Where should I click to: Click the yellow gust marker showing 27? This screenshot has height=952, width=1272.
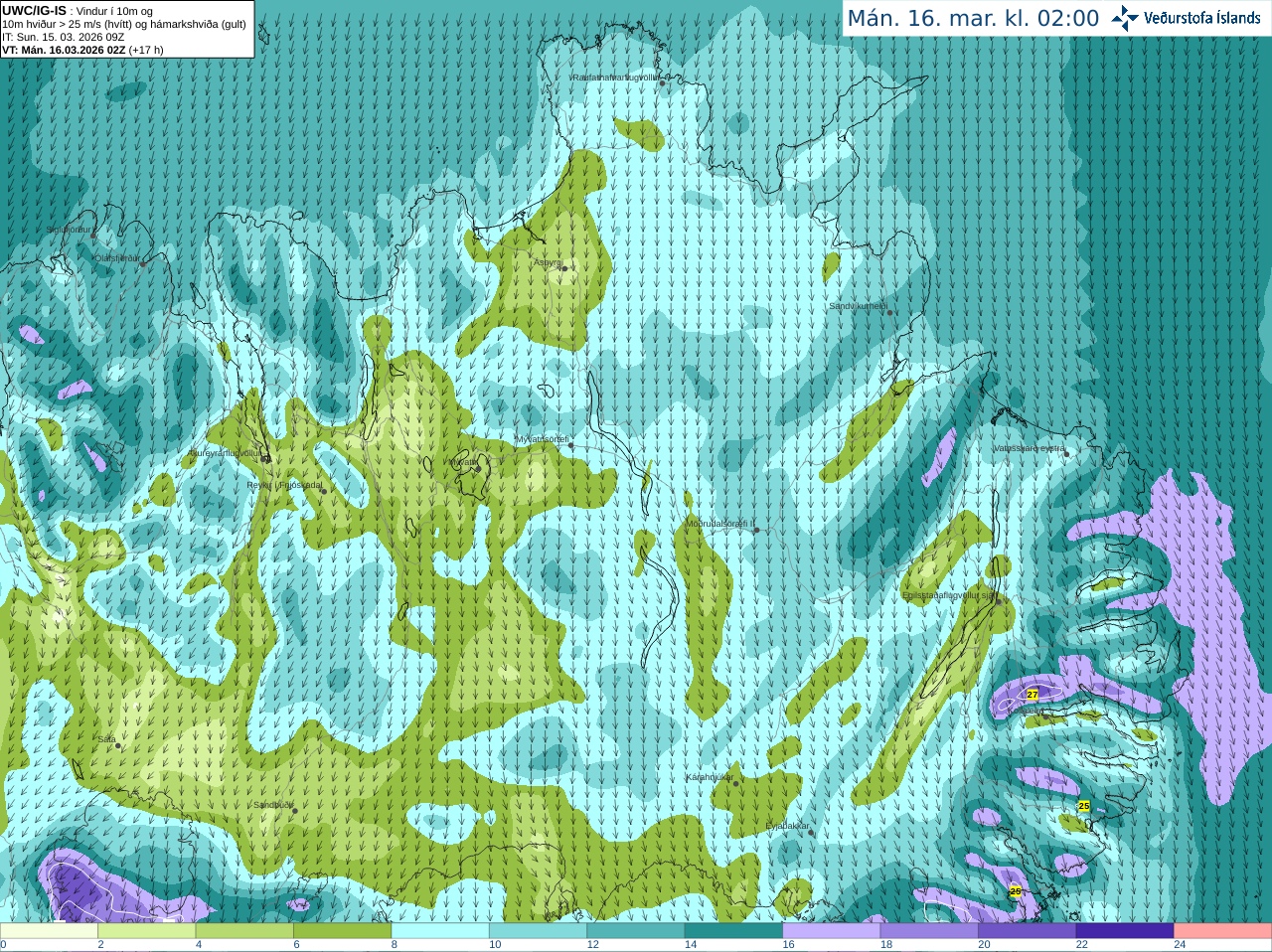pos(1033,695)
